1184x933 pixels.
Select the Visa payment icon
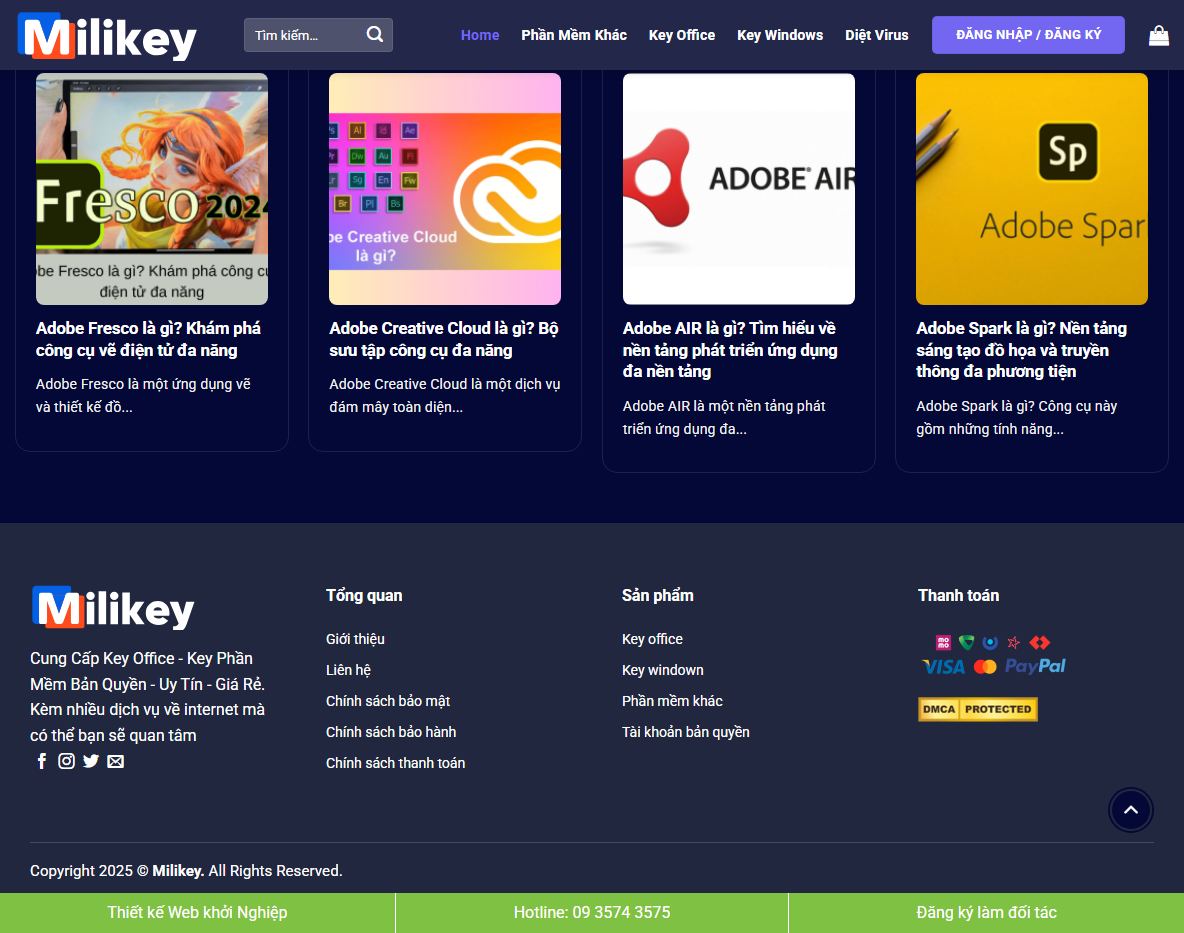pyautogui.click(x=942, y=665)
